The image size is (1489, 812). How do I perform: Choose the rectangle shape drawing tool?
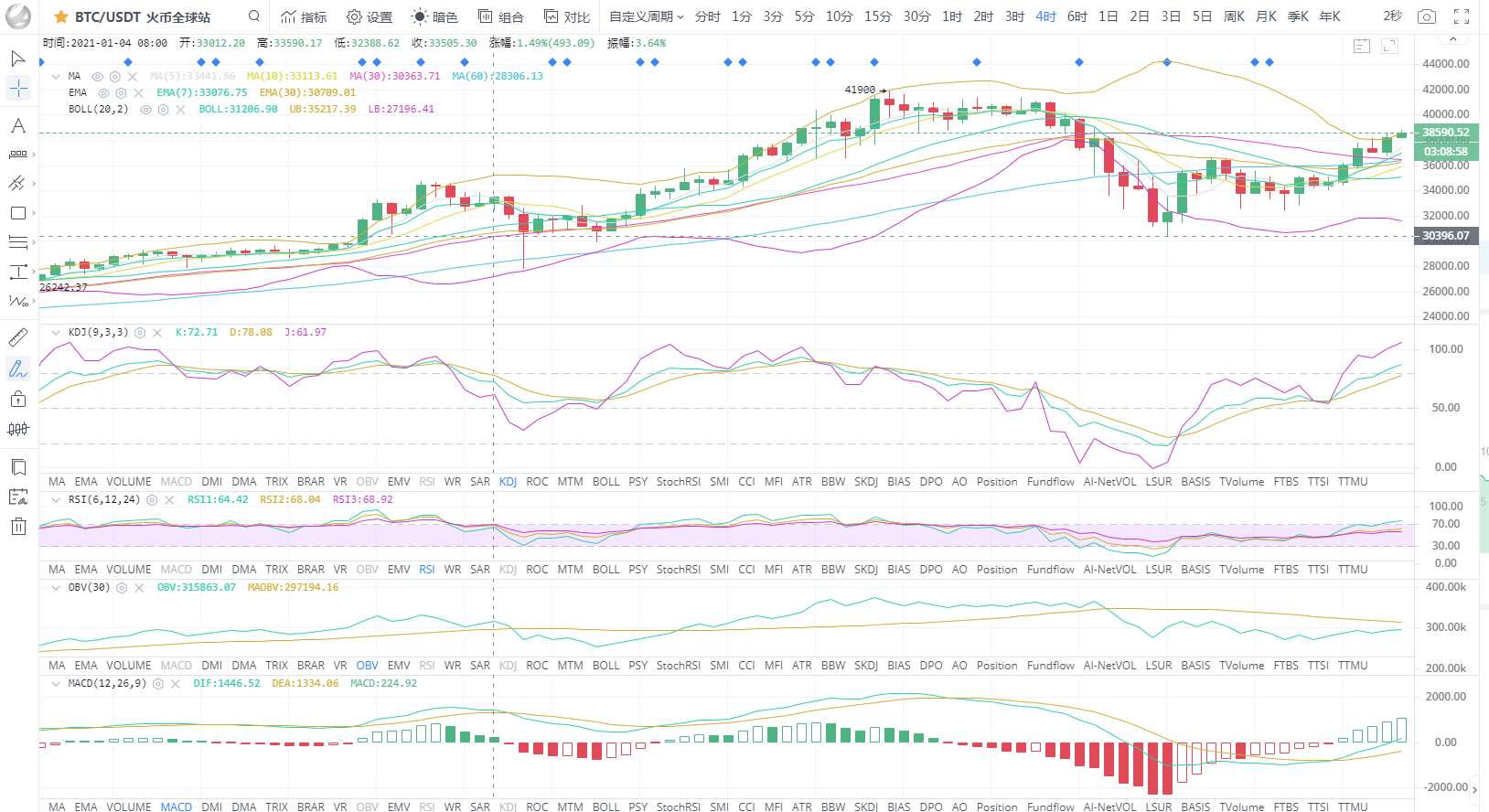click(17, 213)
